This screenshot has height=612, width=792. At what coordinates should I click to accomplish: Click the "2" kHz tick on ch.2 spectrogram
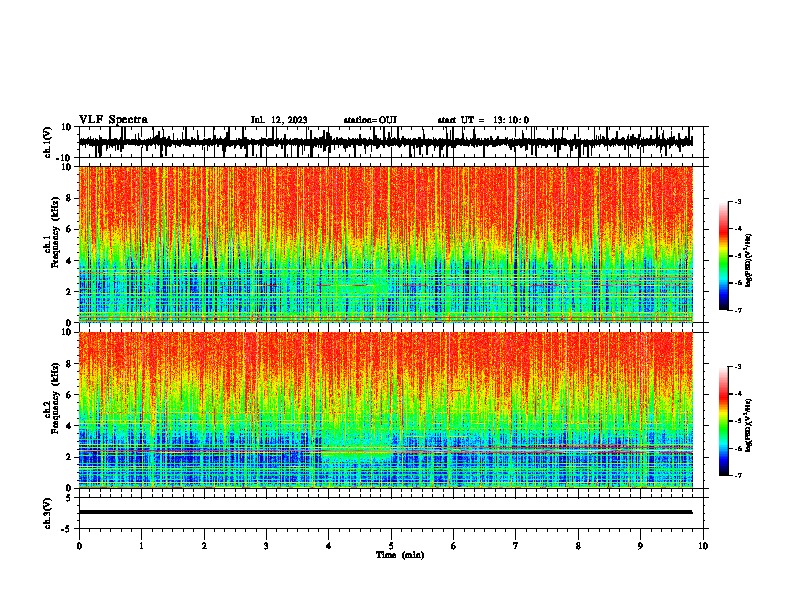[69, 457]
